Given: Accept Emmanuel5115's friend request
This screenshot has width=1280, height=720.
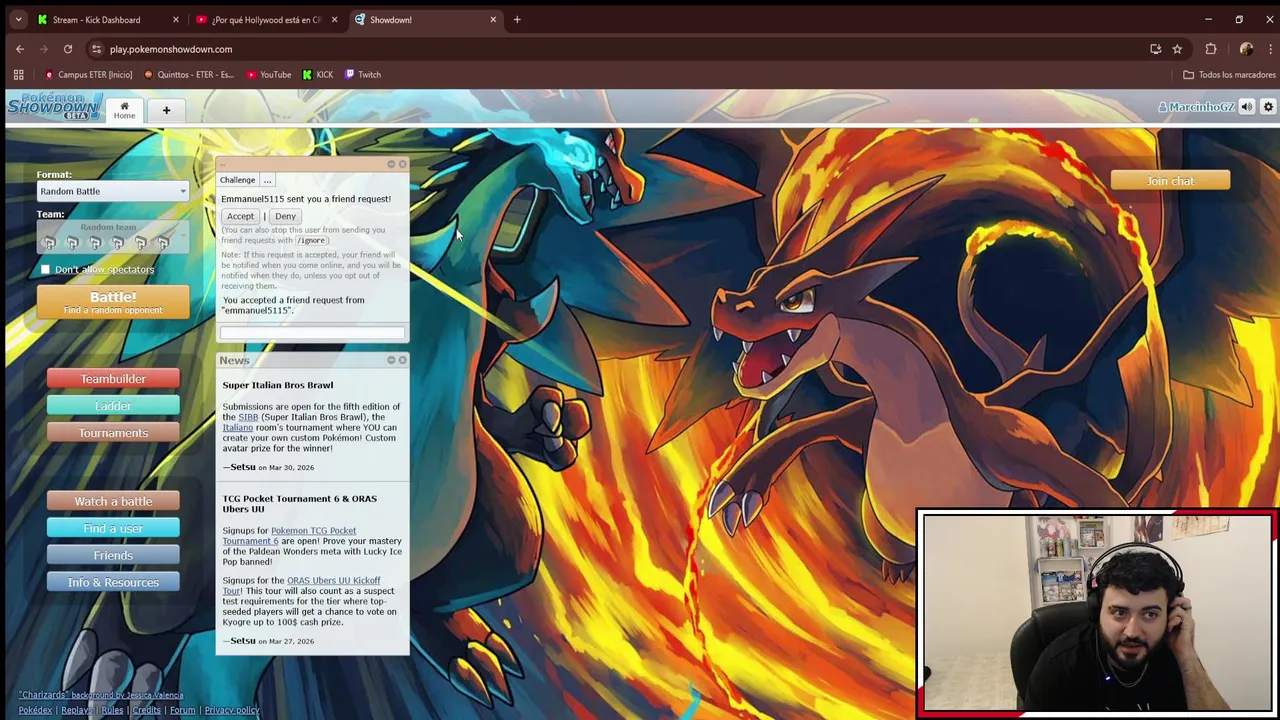Looking at the screenshot, I should click(x=240, y=216).
